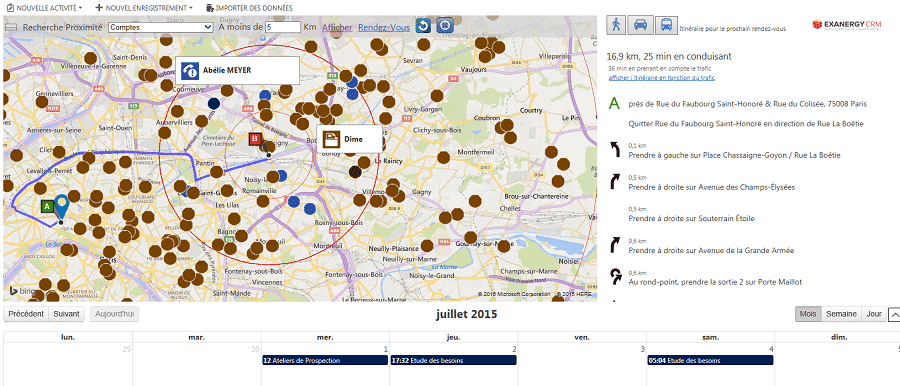Click the map panel handle icon left of Recherche Proximité

click(x=10, y=27)
